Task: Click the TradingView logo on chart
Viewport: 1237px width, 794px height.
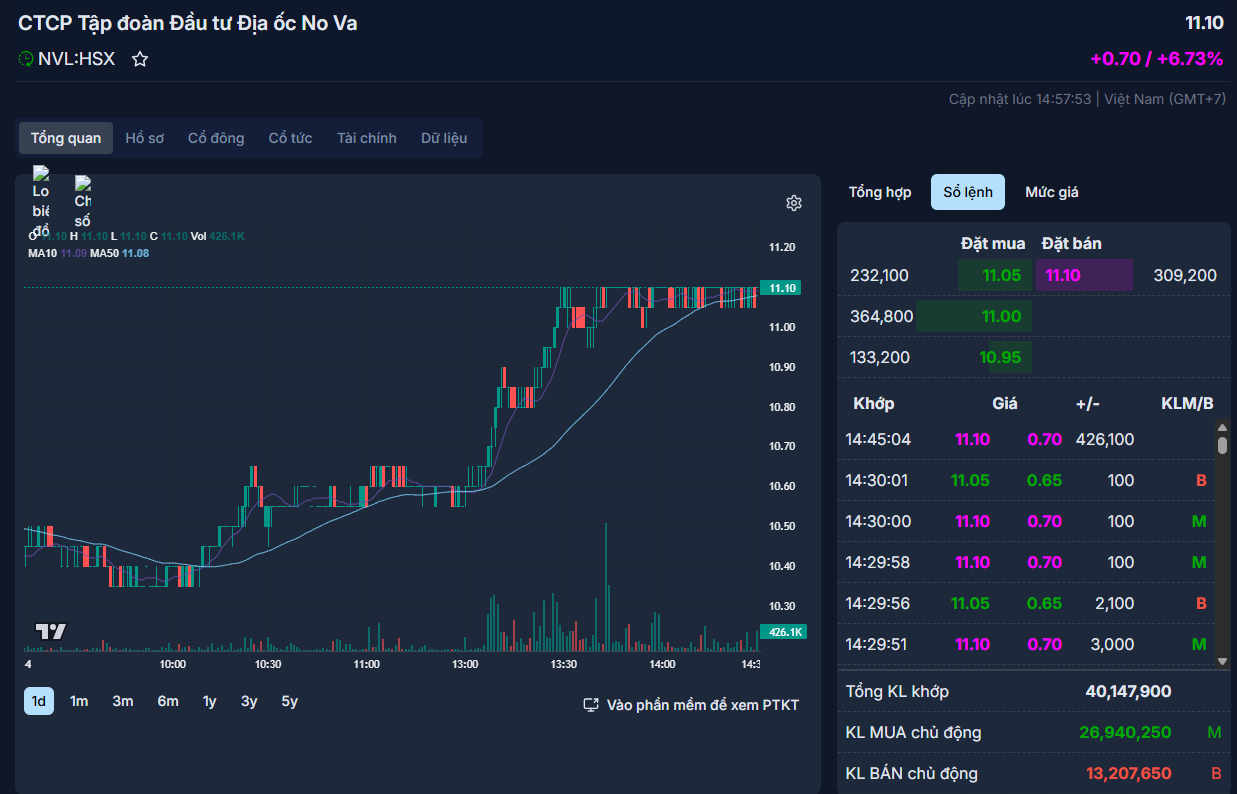Action: click(x=50, y=631)
